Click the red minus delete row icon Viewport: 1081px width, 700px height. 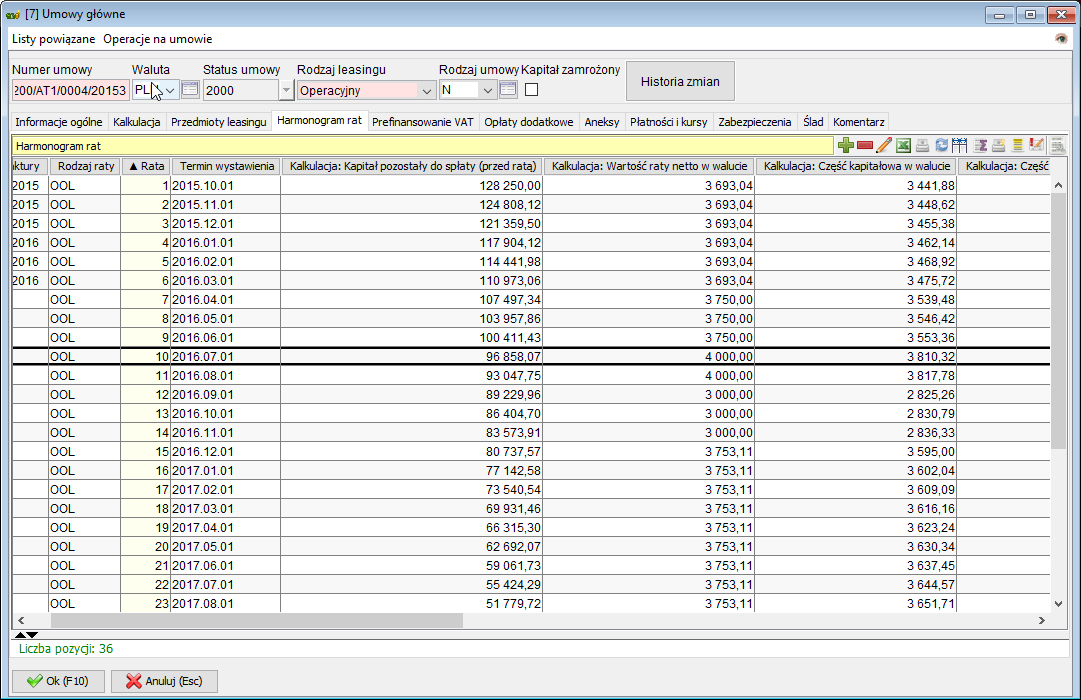point(865,146)
